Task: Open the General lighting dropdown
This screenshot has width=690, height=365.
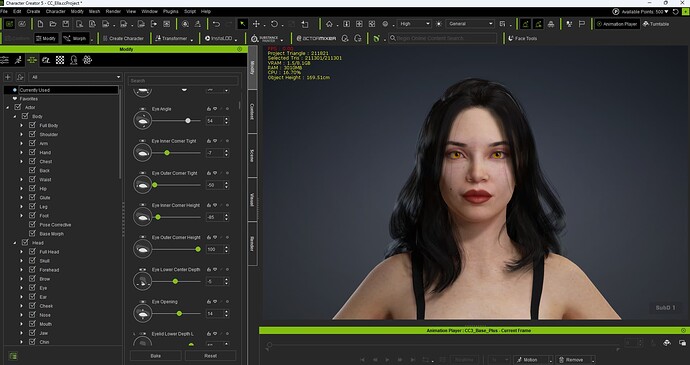Action: [470, 24]
